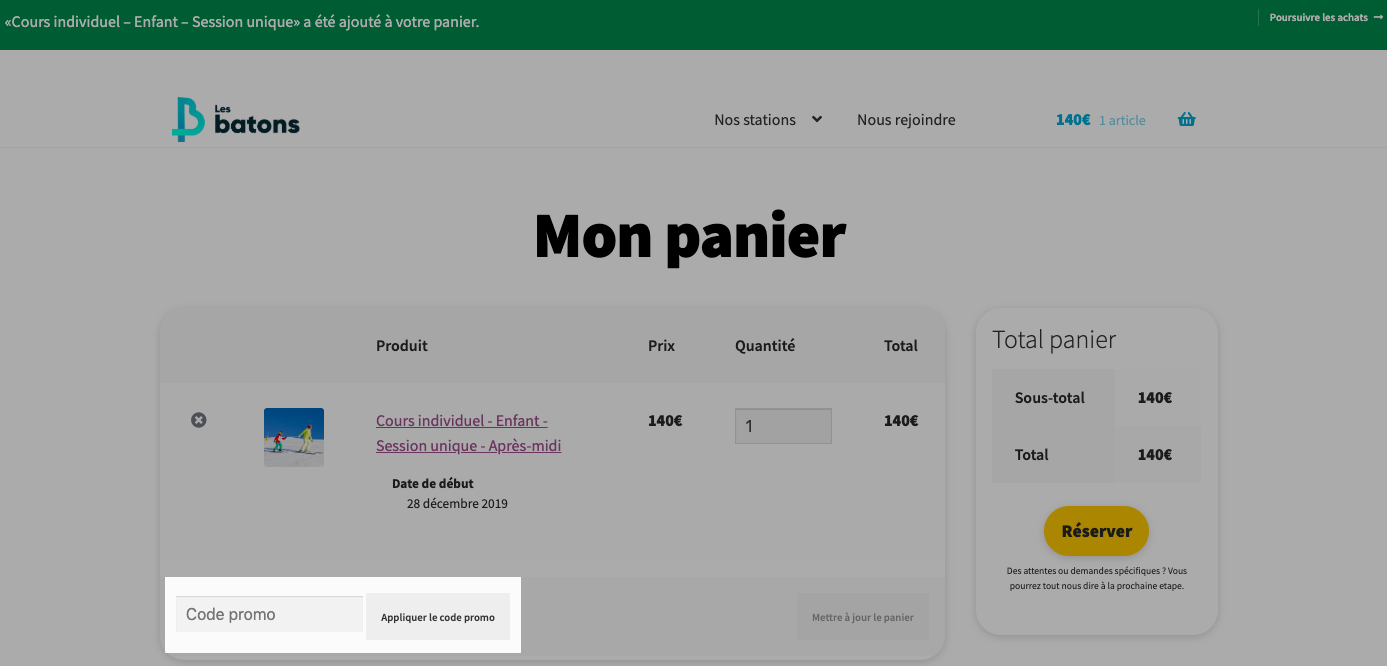Click the Mon panier heading
Screen dimensions: 1387x666
pyautogui.click(x=691, y=236)
